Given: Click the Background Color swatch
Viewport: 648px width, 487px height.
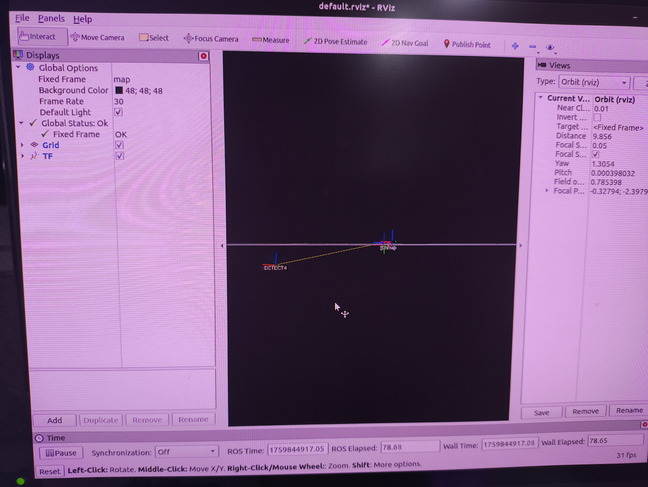Looking at the screenshot, I should click(x=119, y=90).
